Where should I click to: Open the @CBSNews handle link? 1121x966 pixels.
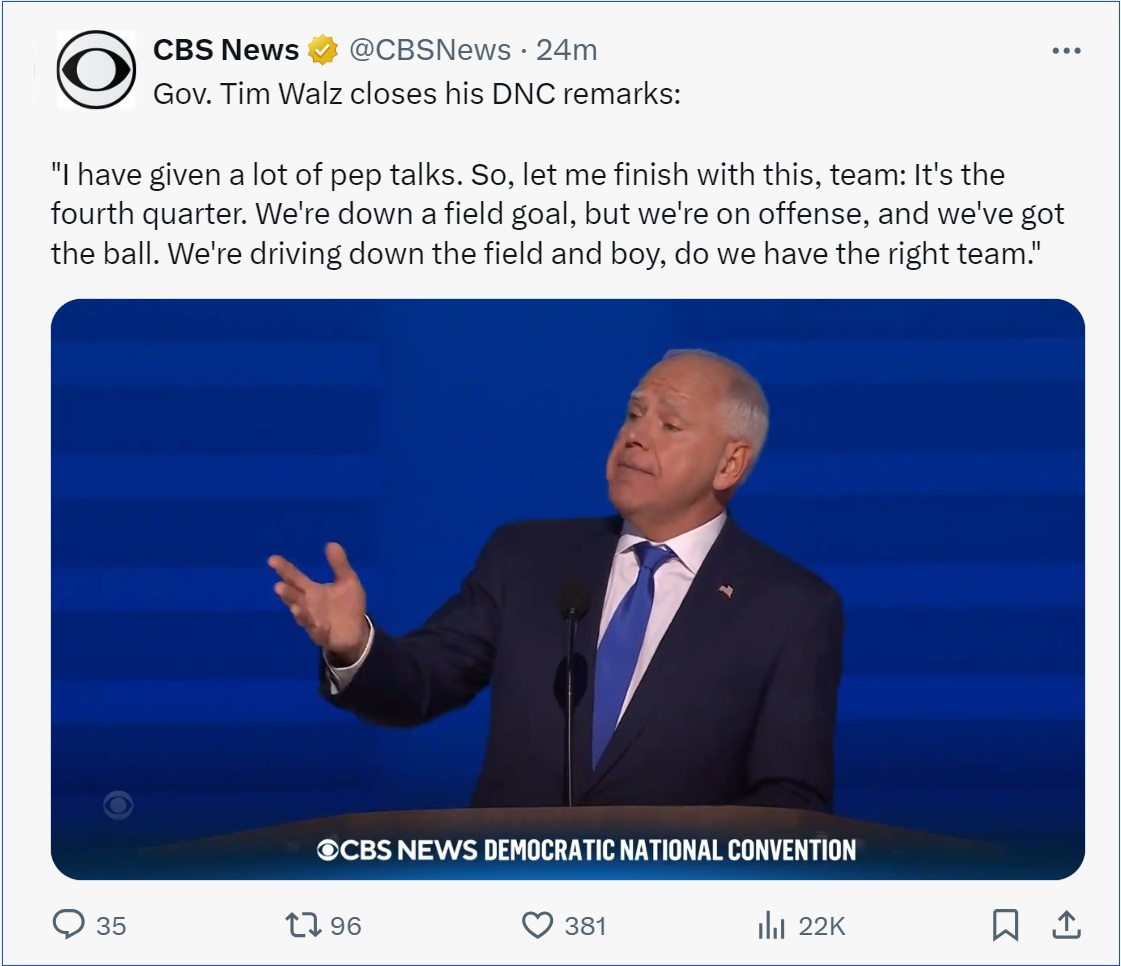pos(432,50)
